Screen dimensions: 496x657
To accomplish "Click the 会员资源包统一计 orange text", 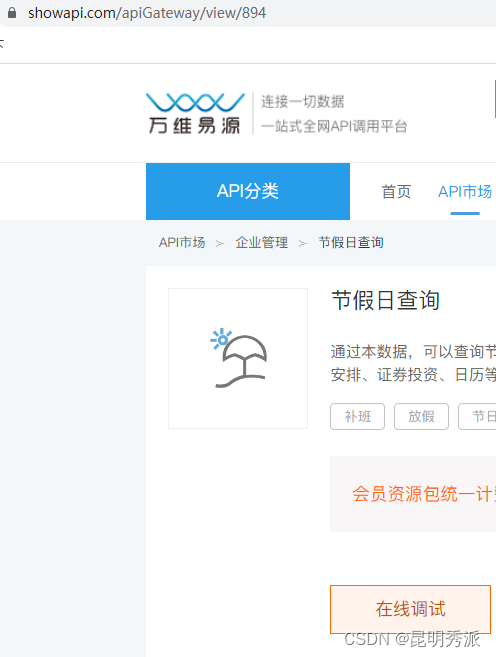I will [x=424, y=494].
